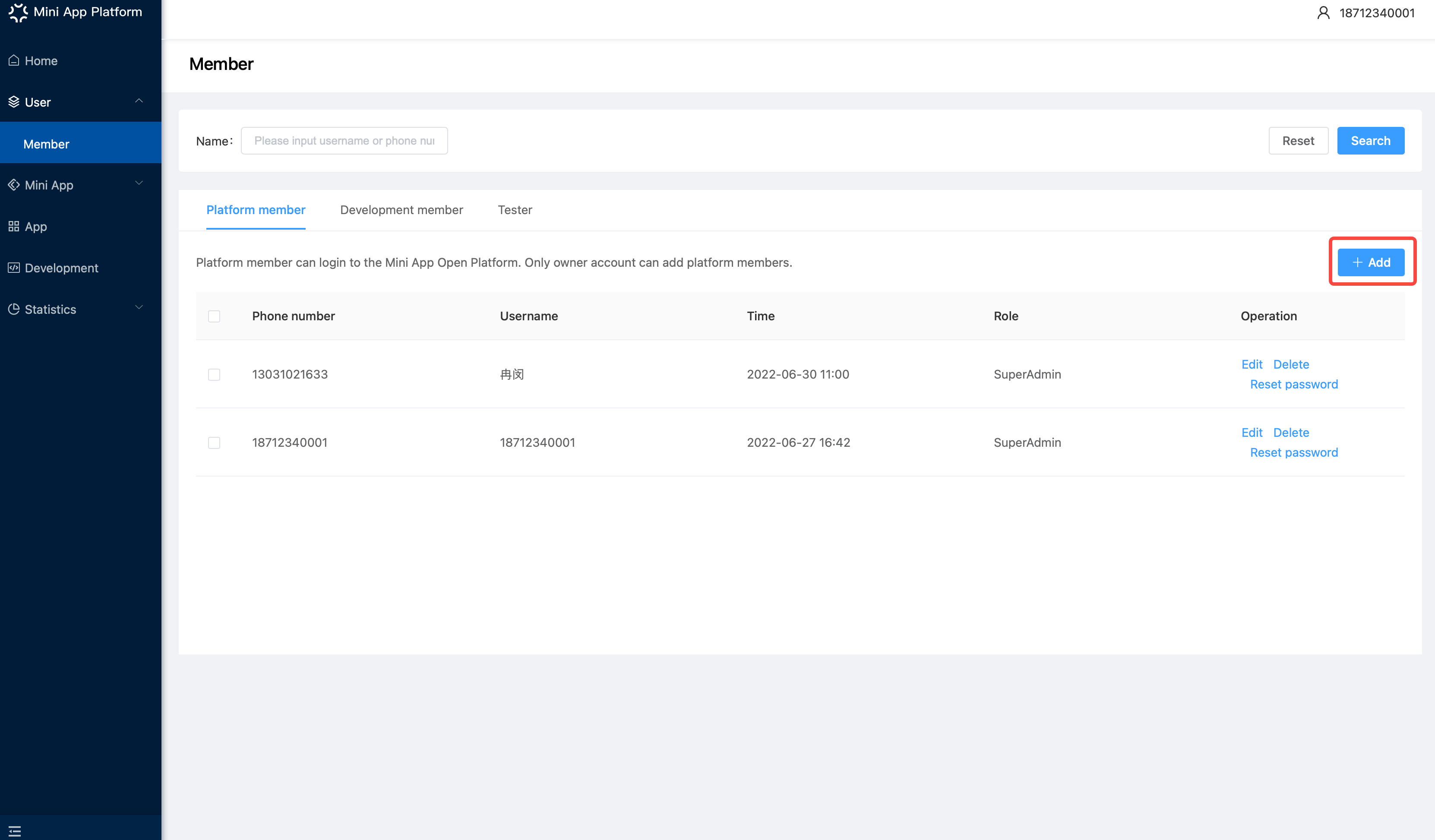This screenshot has width=1435, height=840.
Task: Click the Role column header
Action: [x=1005, y=316]
